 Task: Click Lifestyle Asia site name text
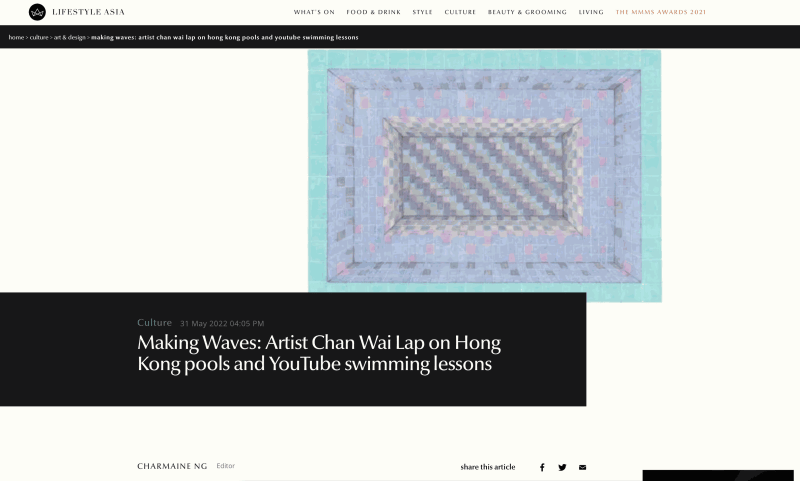click(88, 12)
